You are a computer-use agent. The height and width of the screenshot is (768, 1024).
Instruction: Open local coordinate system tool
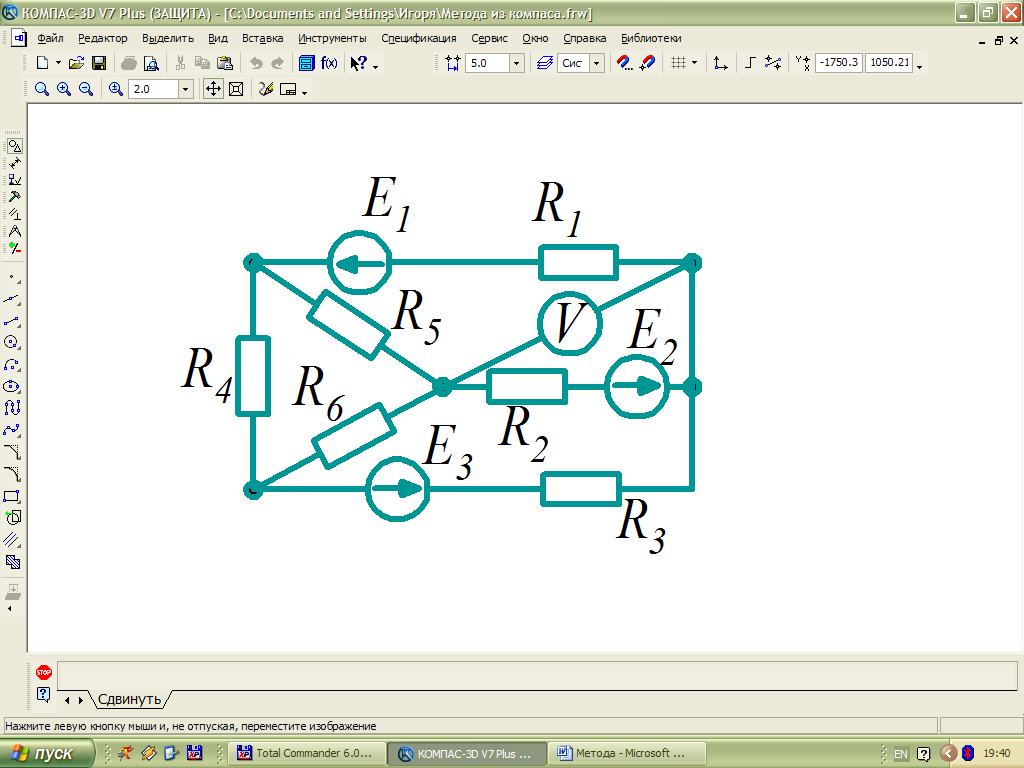coord(720,63)
